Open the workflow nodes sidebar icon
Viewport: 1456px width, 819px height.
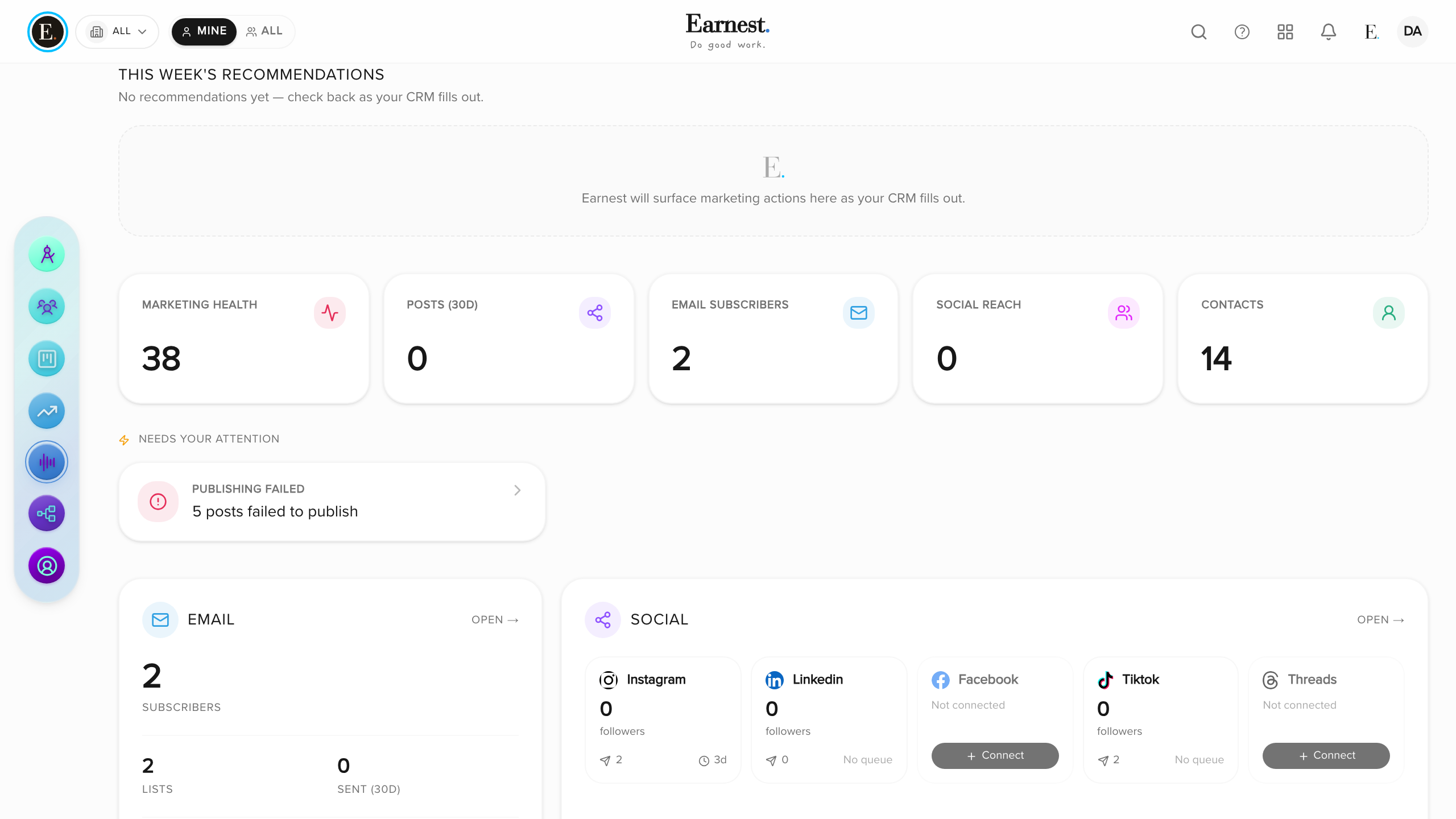47,514
